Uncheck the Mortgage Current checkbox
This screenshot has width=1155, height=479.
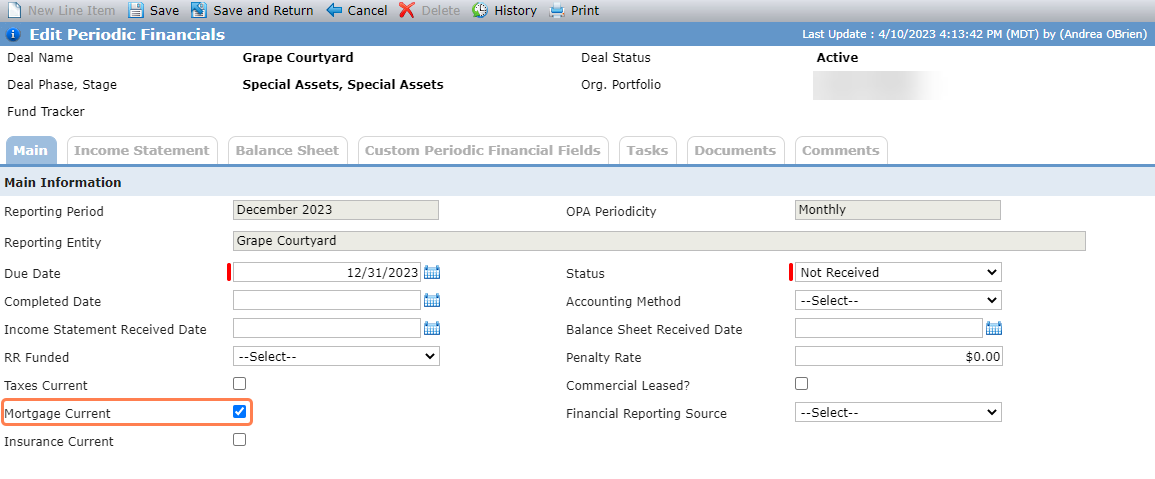[239, 412]
